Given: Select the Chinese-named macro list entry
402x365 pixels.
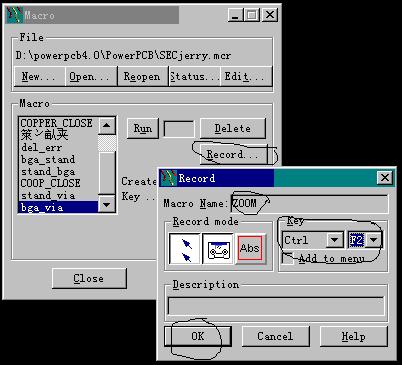Looking at the screenshot, I should click(58, 135).
